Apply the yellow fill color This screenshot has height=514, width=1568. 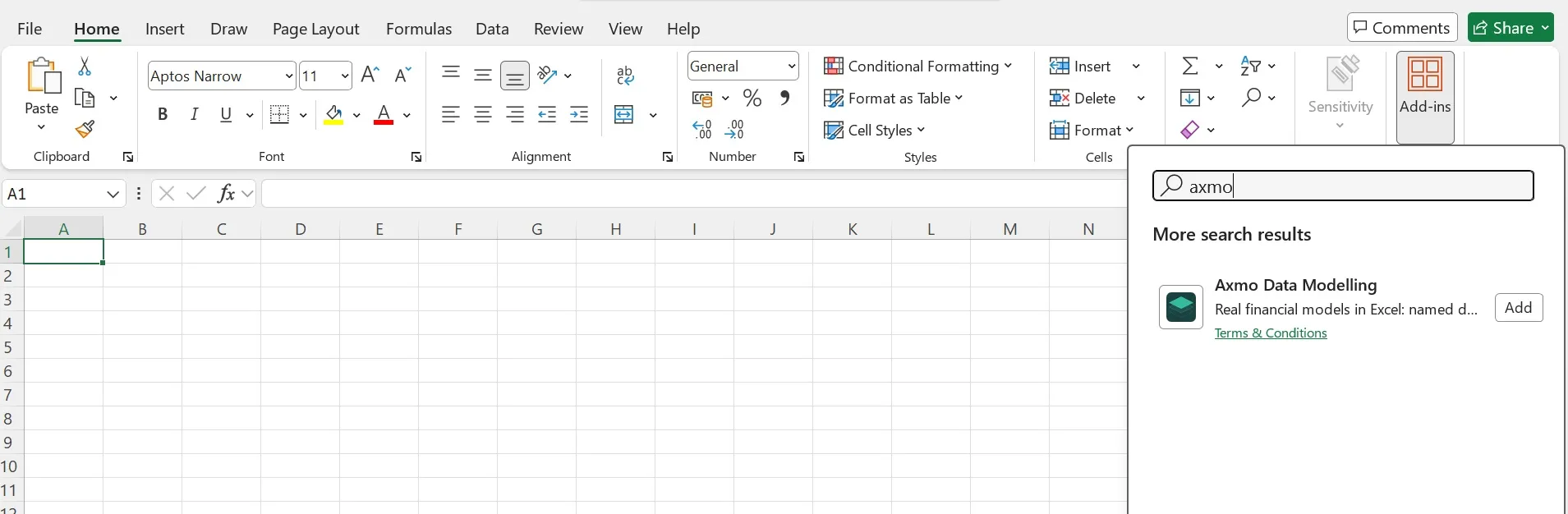point(333,114)
